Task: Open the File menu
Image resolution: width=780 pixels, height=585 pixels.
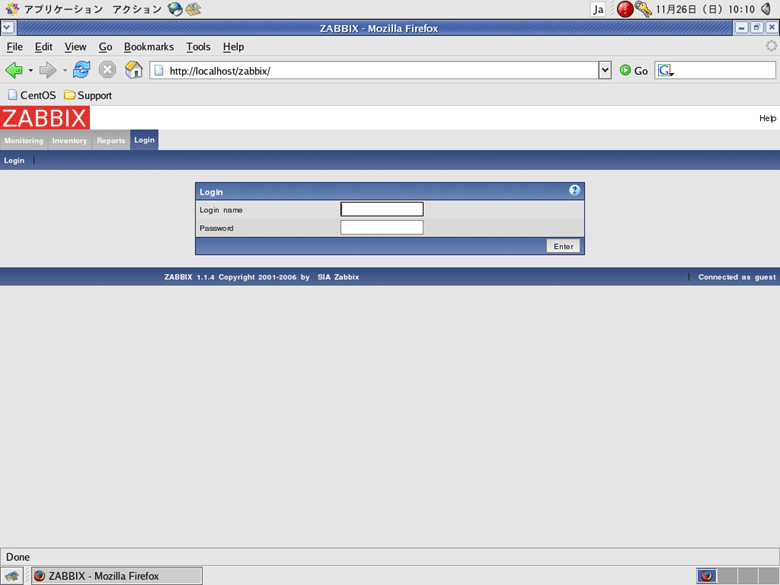Action: [x=14, y=47]
